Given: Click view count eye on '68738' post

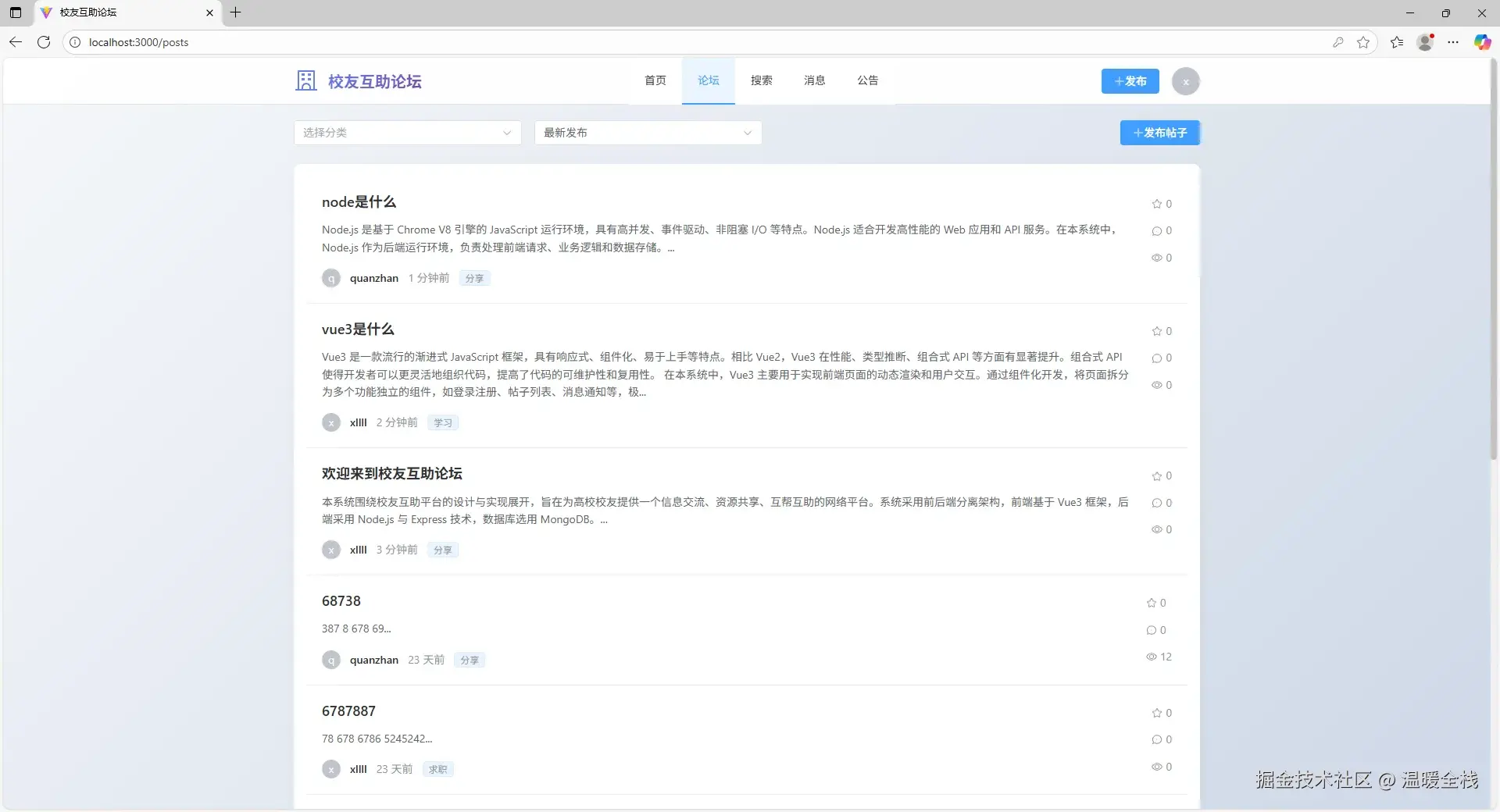Looking at the screenshot, I should [x=1152, y=657].
